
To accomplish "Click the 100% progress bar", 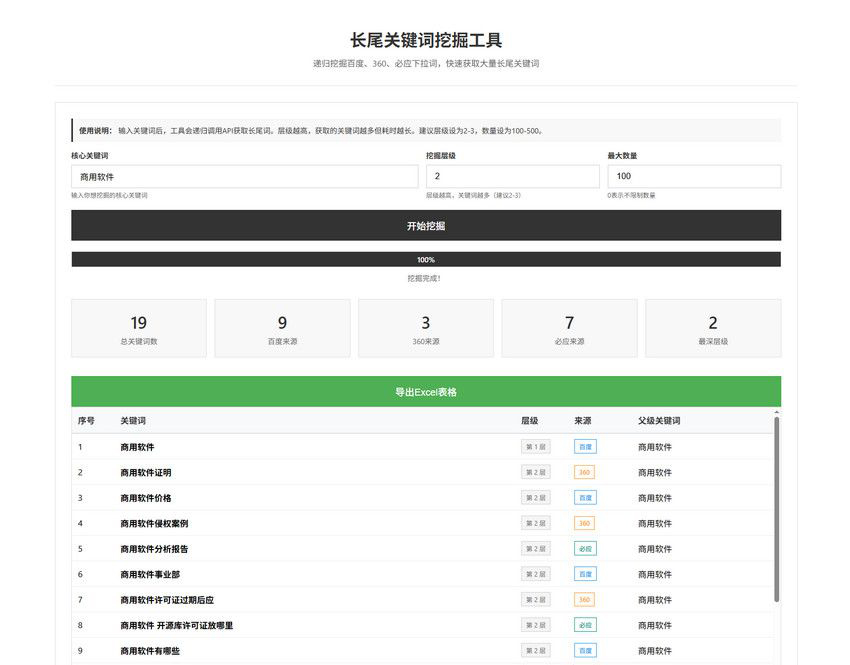I will coord(425,259).
